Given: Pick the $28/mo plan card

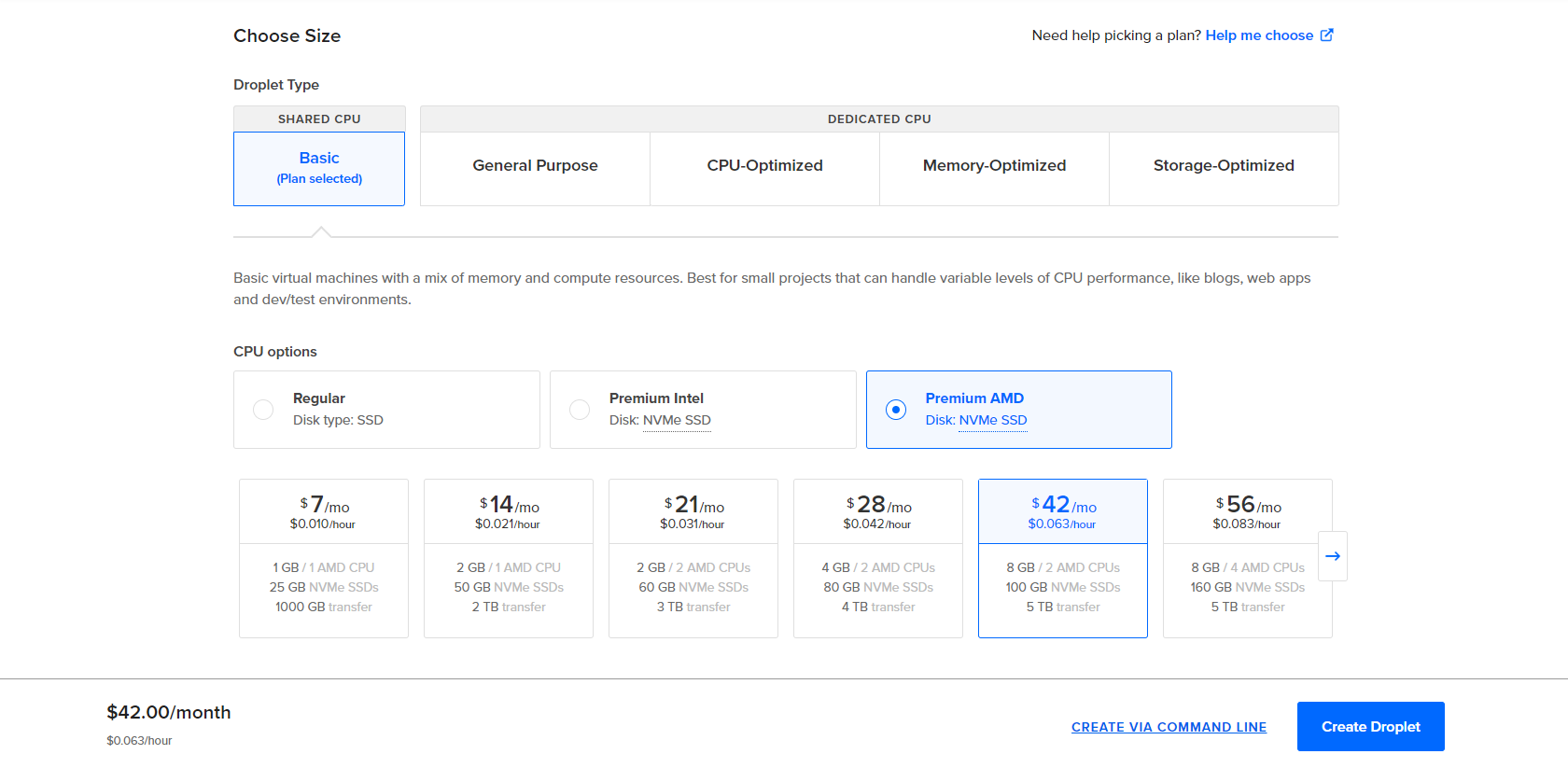Looking at the screenshot, I should pyautogui.click(x=878, y=558).
